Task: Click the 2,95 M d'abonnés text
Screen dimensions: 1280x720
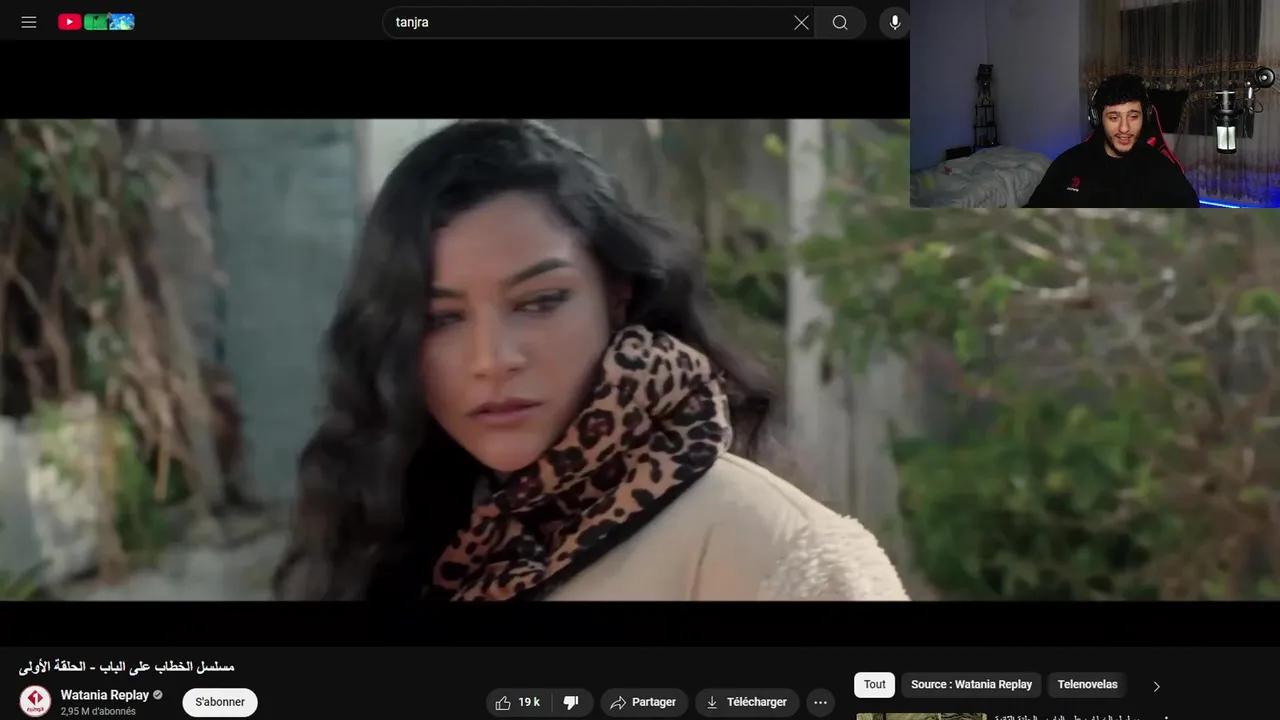Action: [x=98, y=712]
